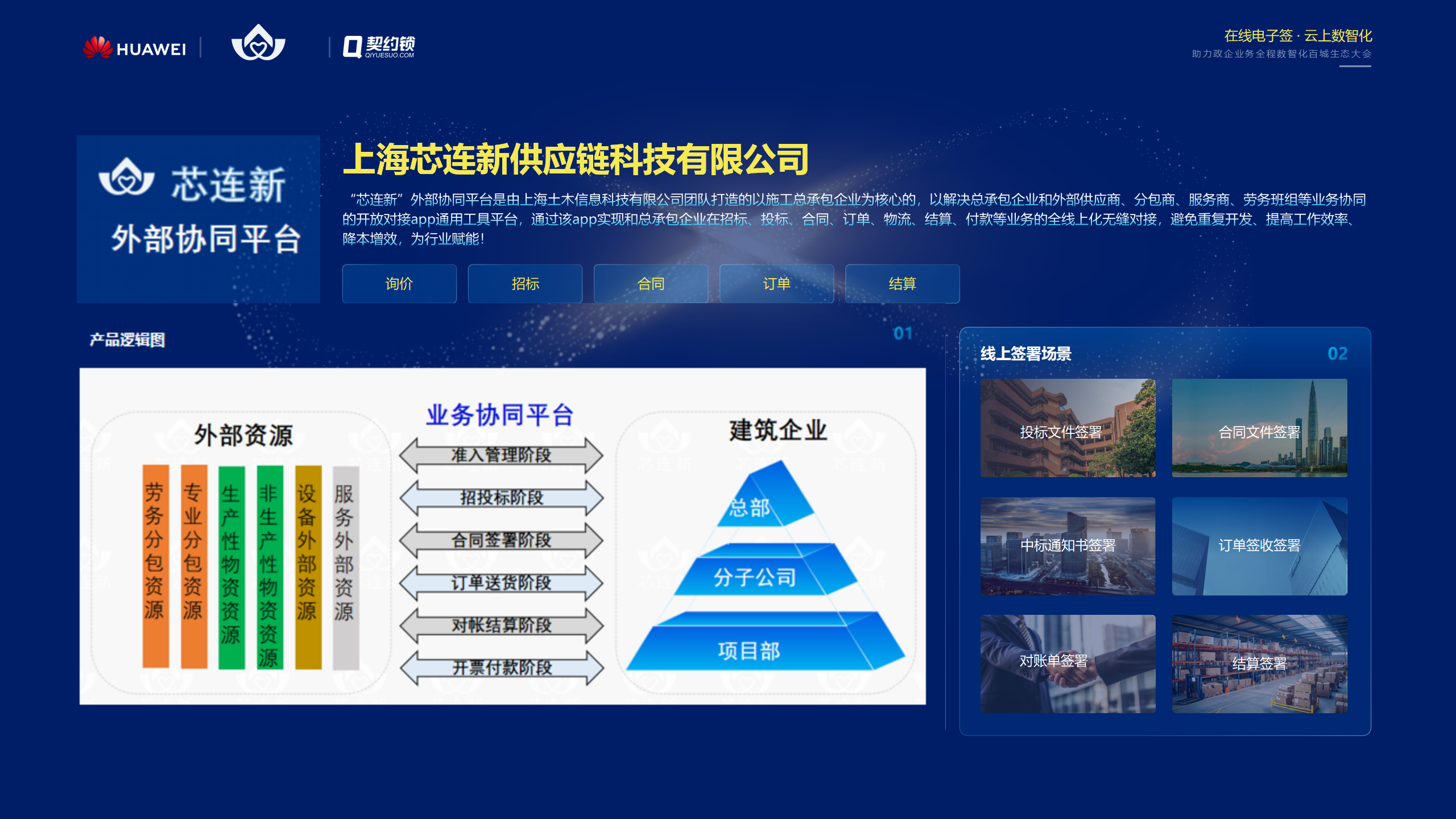Click the green 生产性物资资源 bar
This screenshot has height=819, width=1456.
pyautogui.click(x=231, y=567)
